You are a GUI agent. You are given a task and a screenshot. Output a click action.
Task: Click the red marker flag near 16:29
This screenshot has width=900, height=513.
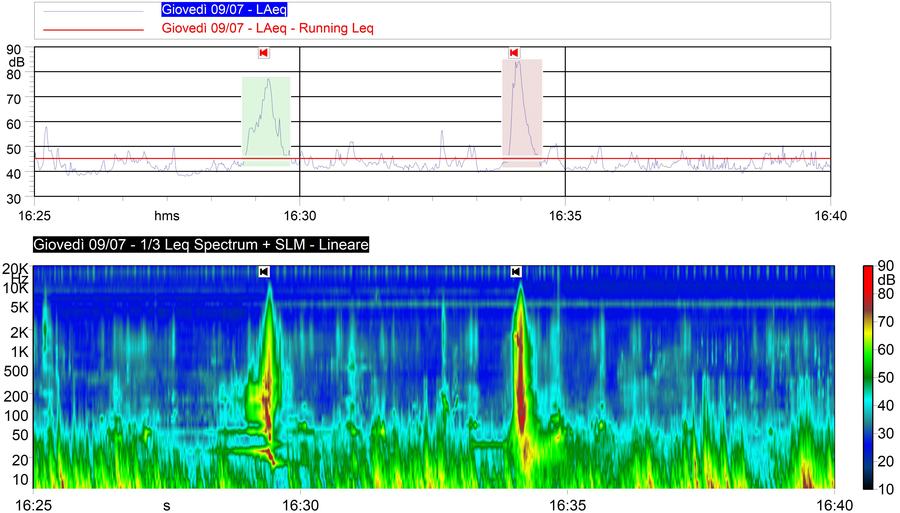263,53
